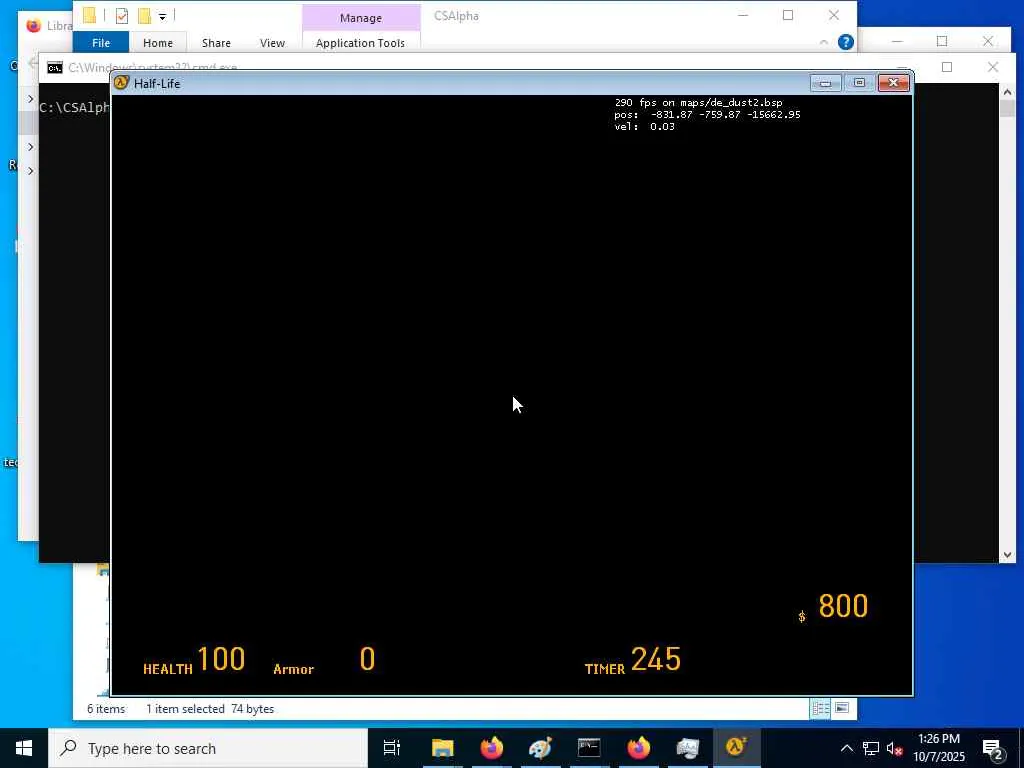Click the 'Type here to search' taskbar box
Image resolution: width=1024 pixels, height=768 pixels.
208,748
